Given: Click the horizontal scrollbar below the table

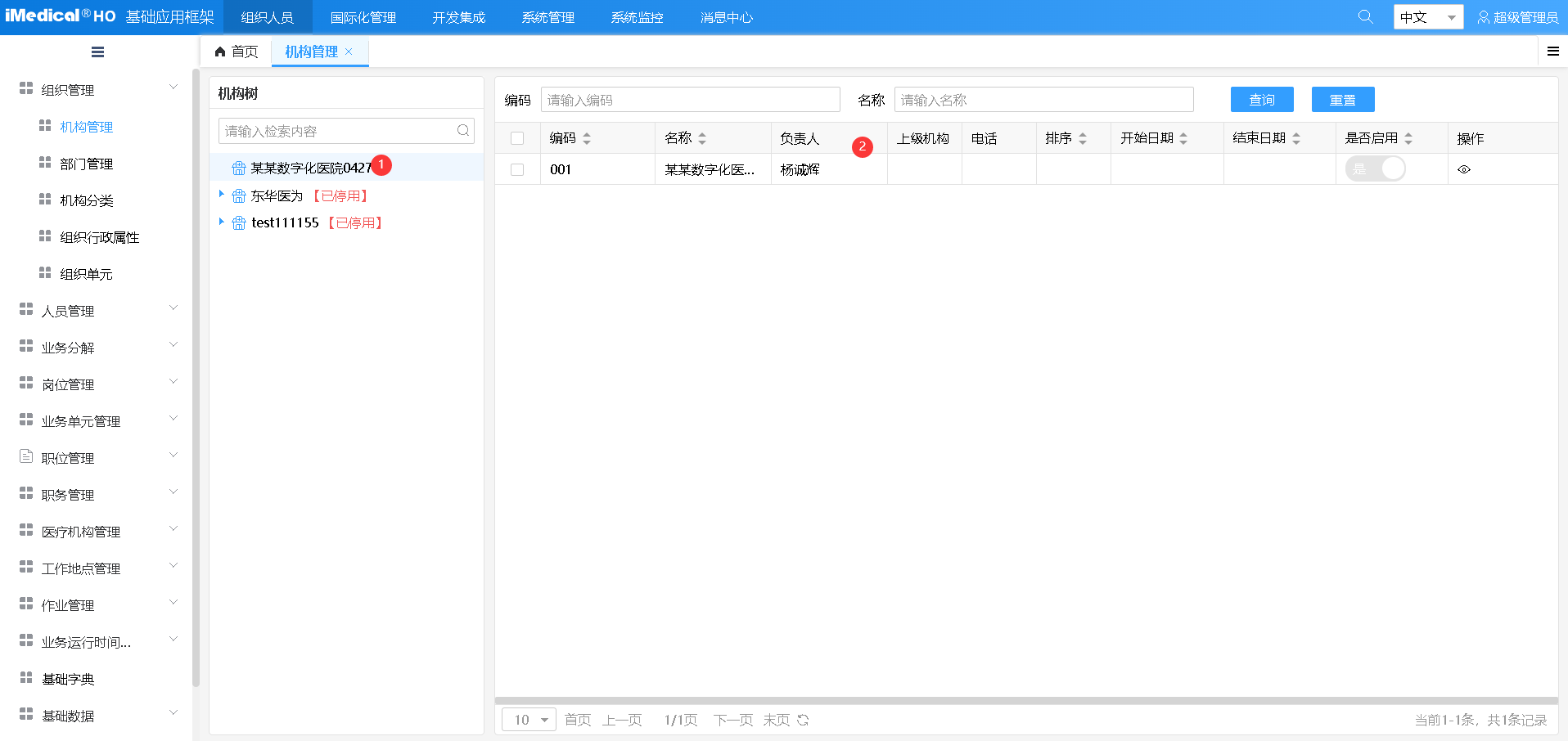Looking at the screenshot, I should pyautogui.click(x=1026, y=700).
